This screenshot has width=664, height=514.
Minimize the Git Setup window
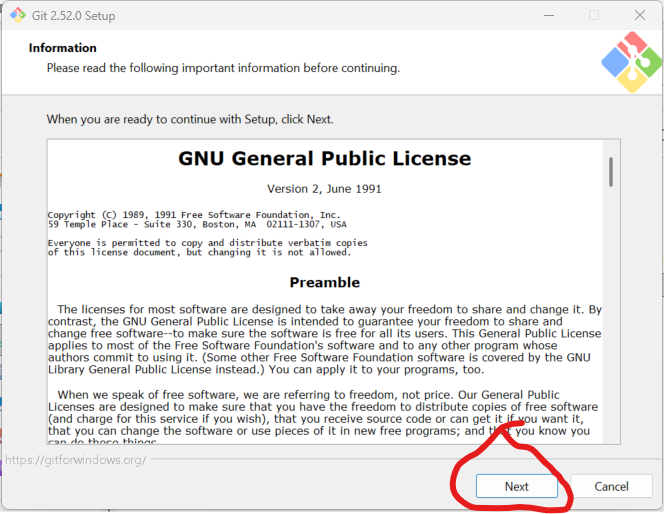[x=549, y=15]
